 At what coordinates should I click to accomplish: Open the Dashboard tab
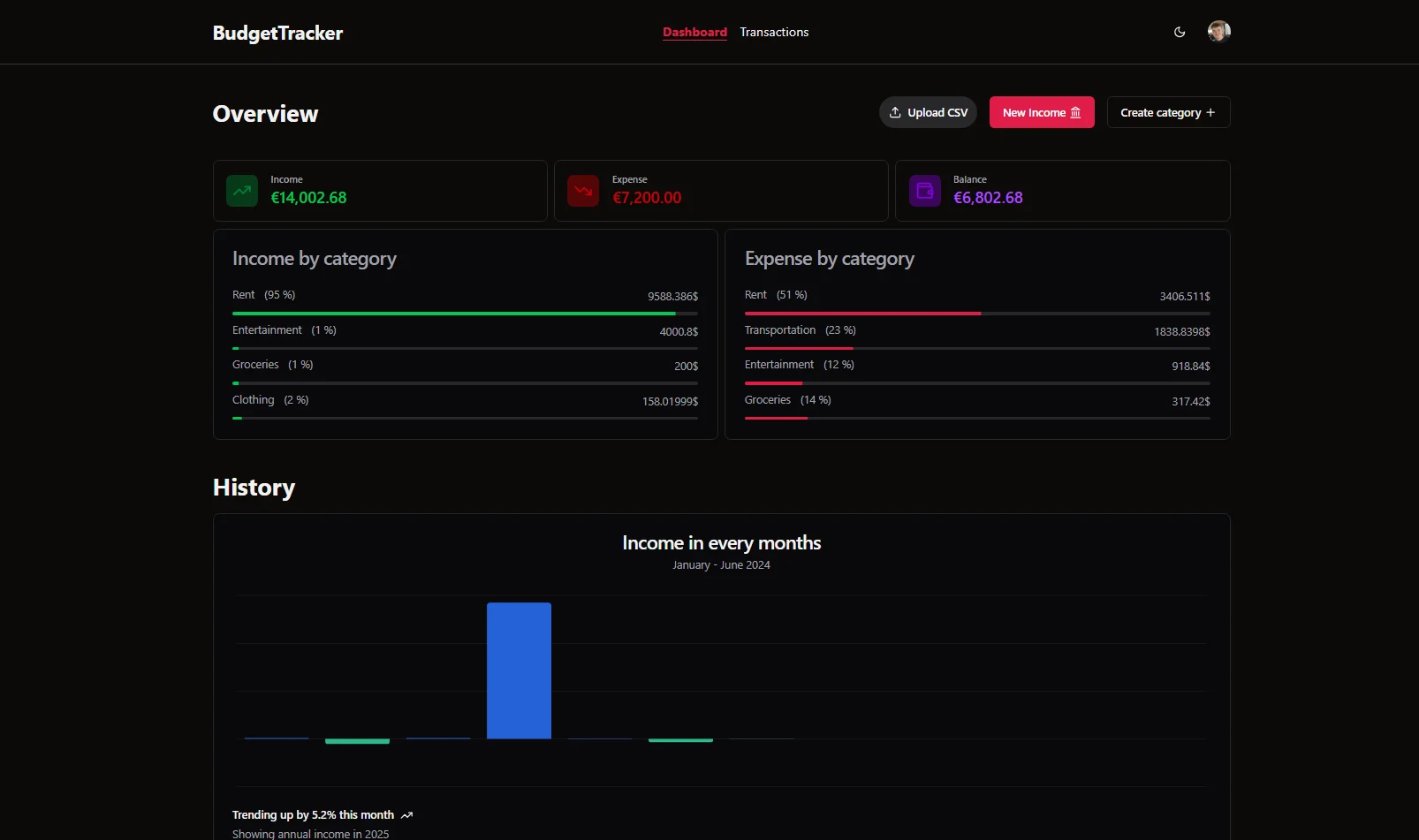pos(694,33)
